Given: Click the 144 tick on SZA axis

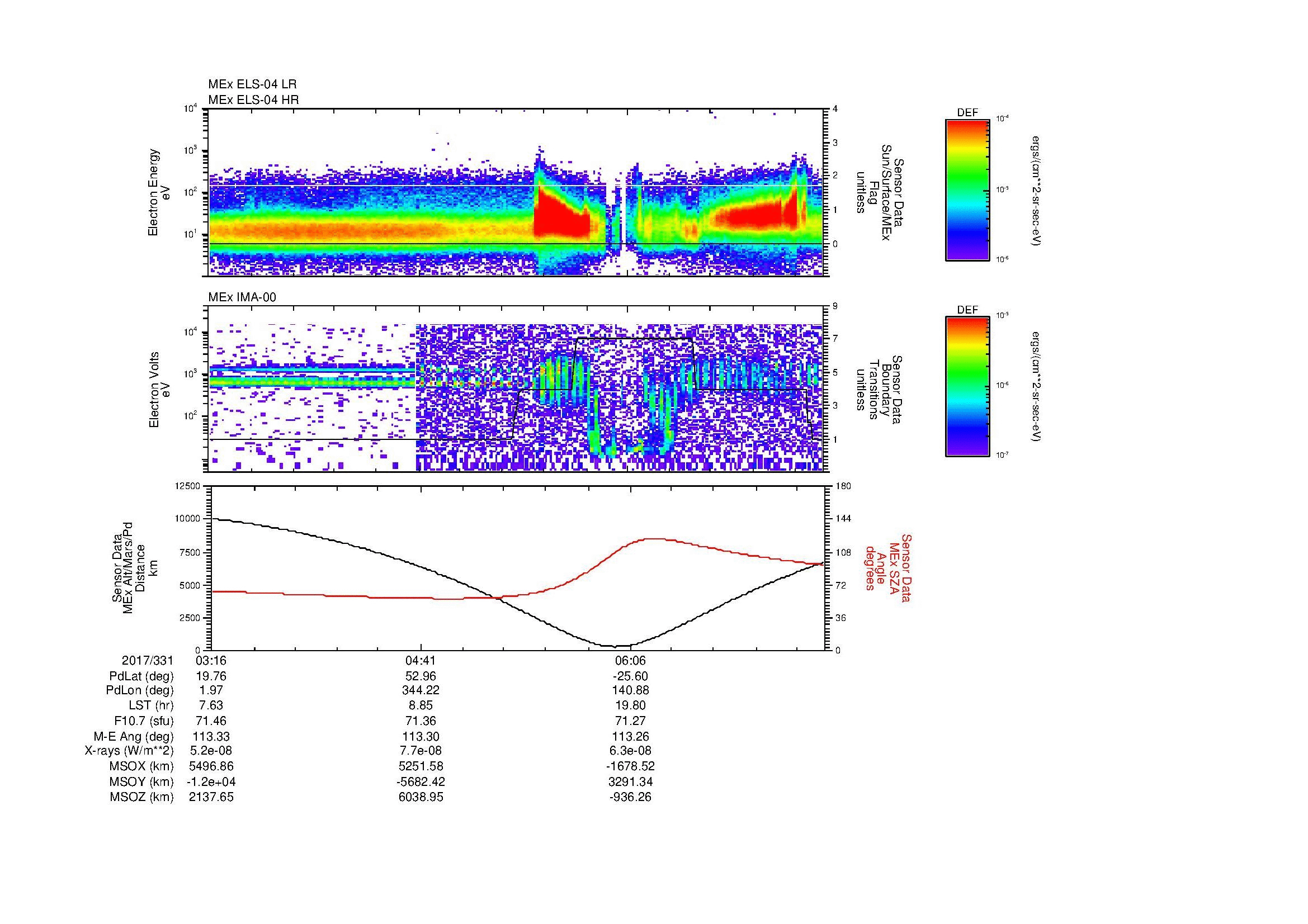Looking at the screenshot, I should [844, 519].
